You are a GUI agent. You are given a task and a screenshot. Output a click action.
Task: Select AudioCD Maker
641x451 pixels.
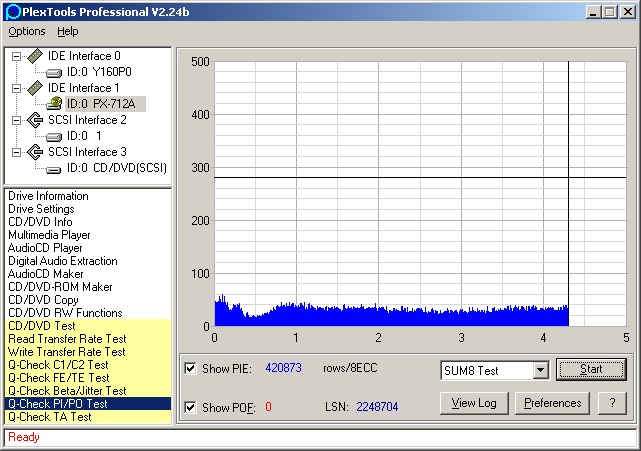[45, 274]
